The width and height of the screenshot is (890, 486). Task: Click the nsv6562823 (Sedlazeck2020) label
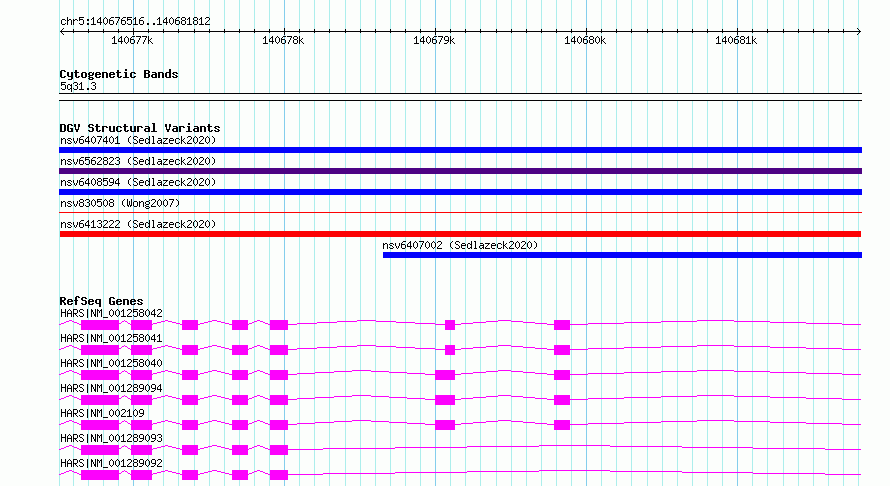(x=138, y=161)
